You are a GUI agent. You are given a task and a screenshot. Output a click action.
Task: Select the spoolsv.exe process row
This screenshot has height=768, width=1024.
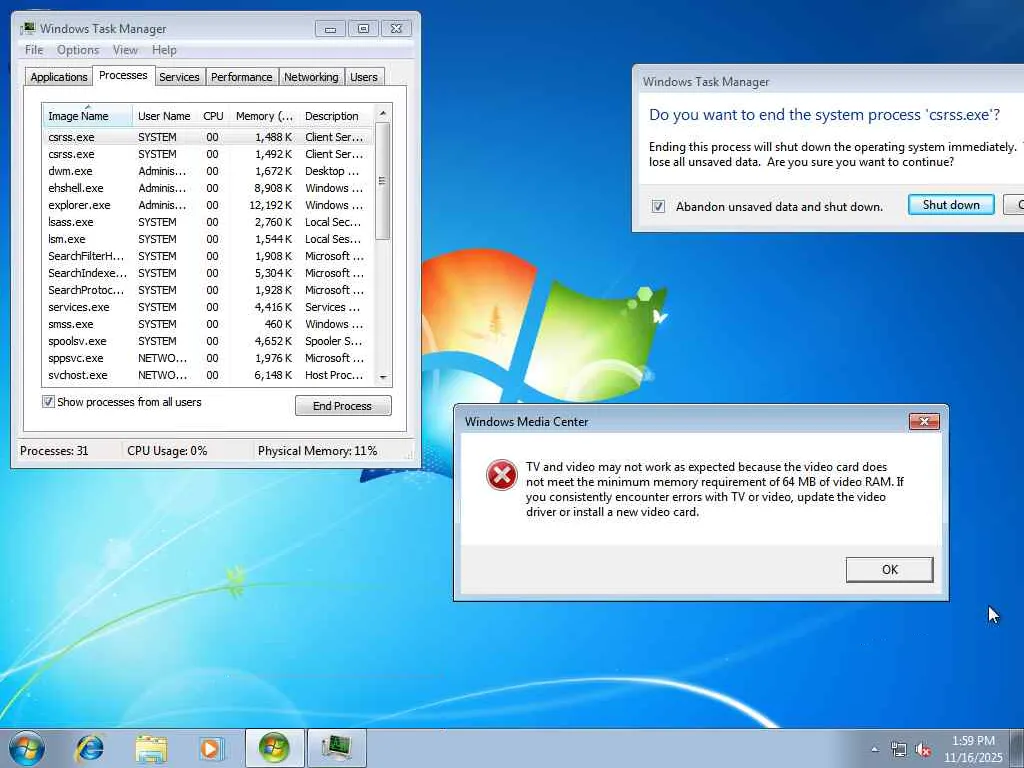point(208,341)
